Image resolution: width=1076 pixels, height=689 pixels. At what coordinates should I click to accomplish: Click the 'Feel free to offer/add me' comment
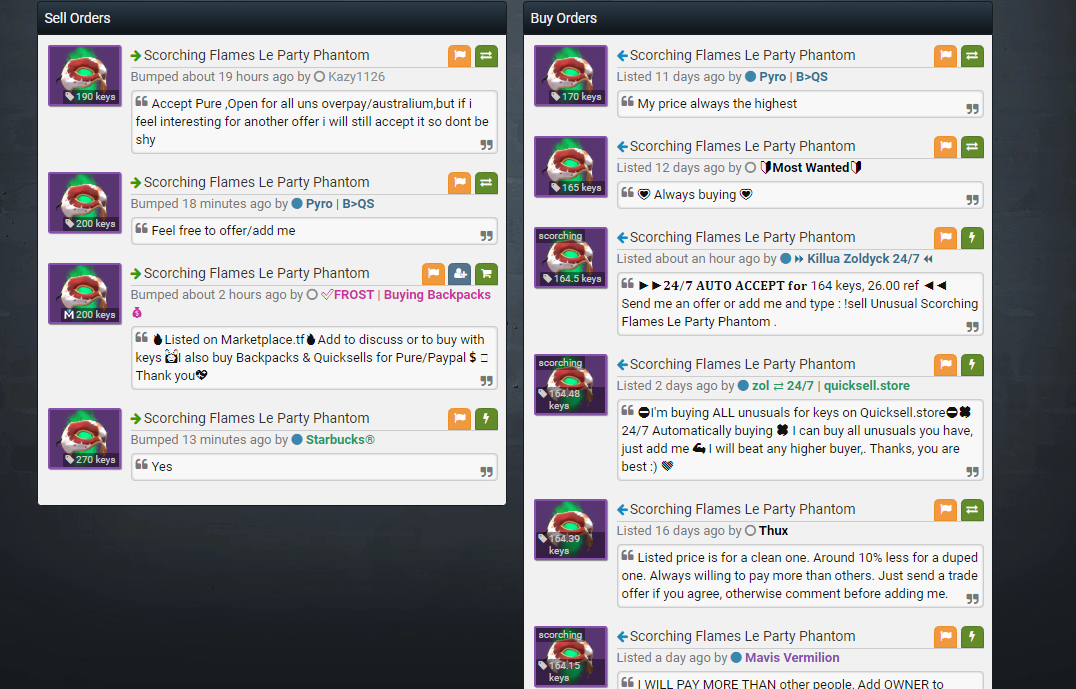(x=223, y=231)
